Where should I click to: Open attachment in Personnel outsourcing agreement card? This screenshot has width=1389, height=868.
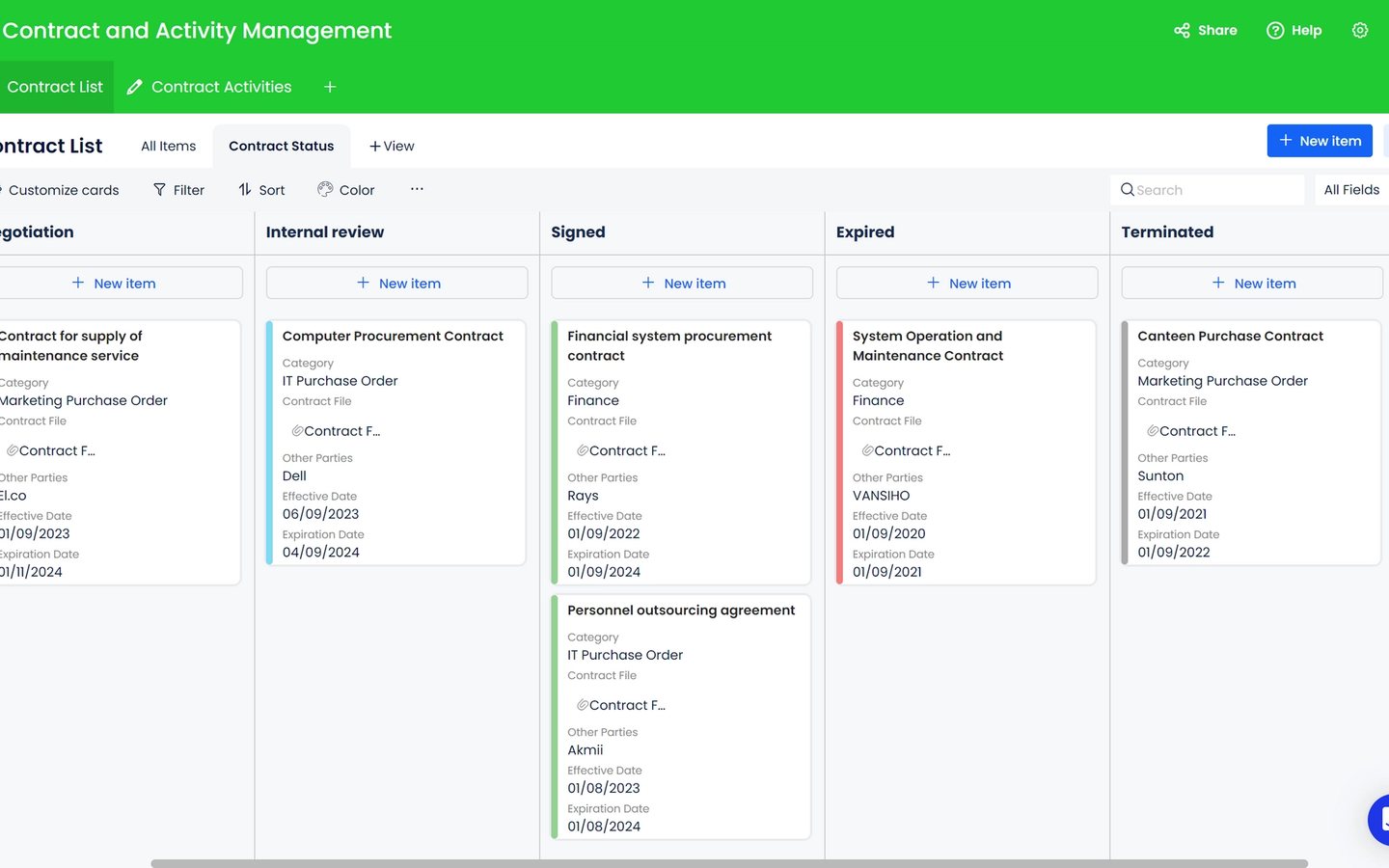point(621,705)
